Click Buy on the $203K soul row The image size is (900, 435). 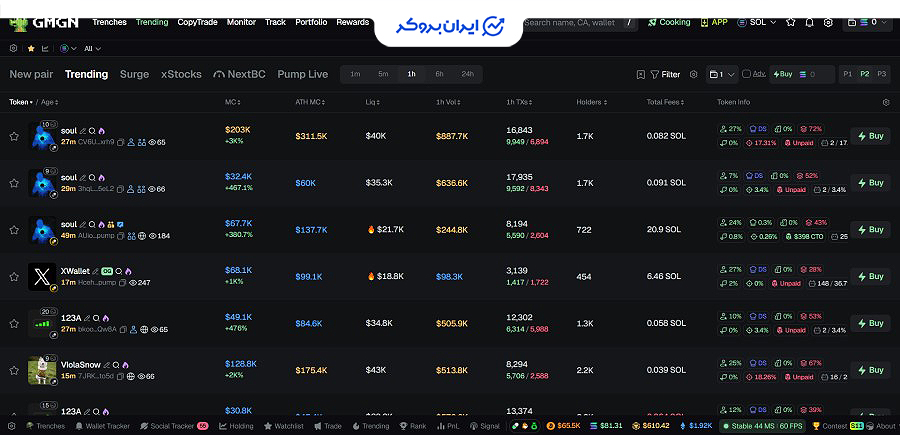870,136
